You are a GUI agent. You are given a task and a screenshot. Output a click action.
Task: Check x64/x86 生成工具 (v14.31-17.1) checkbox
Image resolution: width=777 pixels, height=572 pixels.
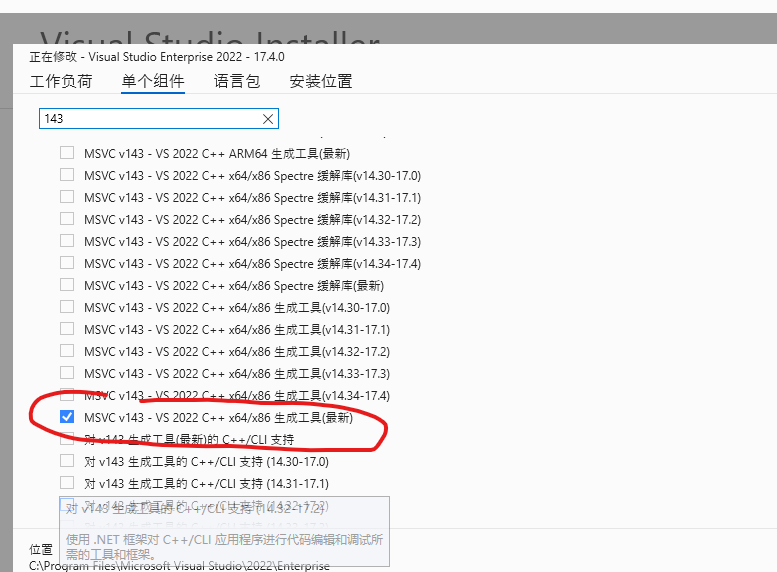tap(67, 329)
